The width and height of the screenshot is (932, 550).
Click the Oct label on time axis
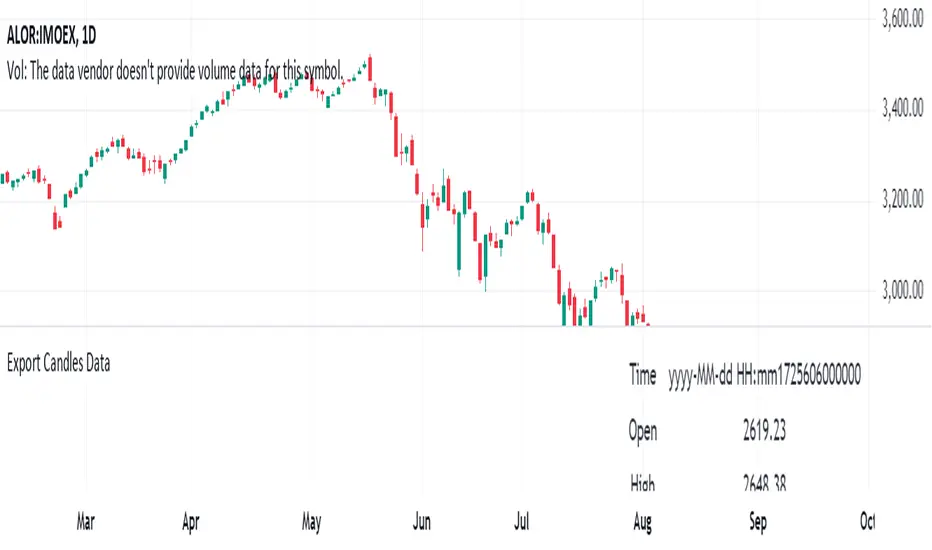pyautogui.click(x=868, y=521)
